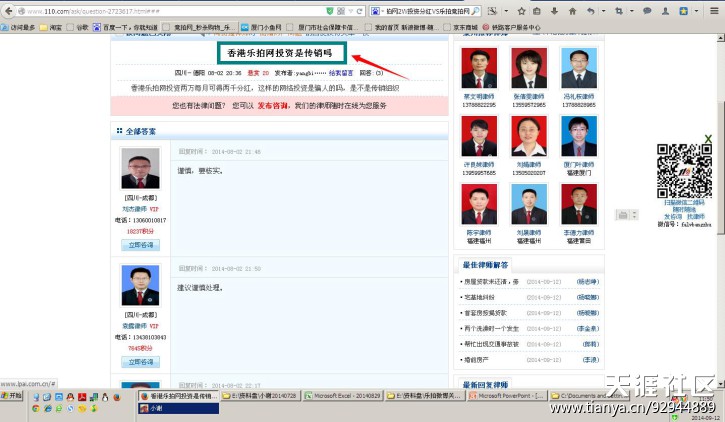Click the user account silhouette icon
725x422 pixels.
coord(665,11)
